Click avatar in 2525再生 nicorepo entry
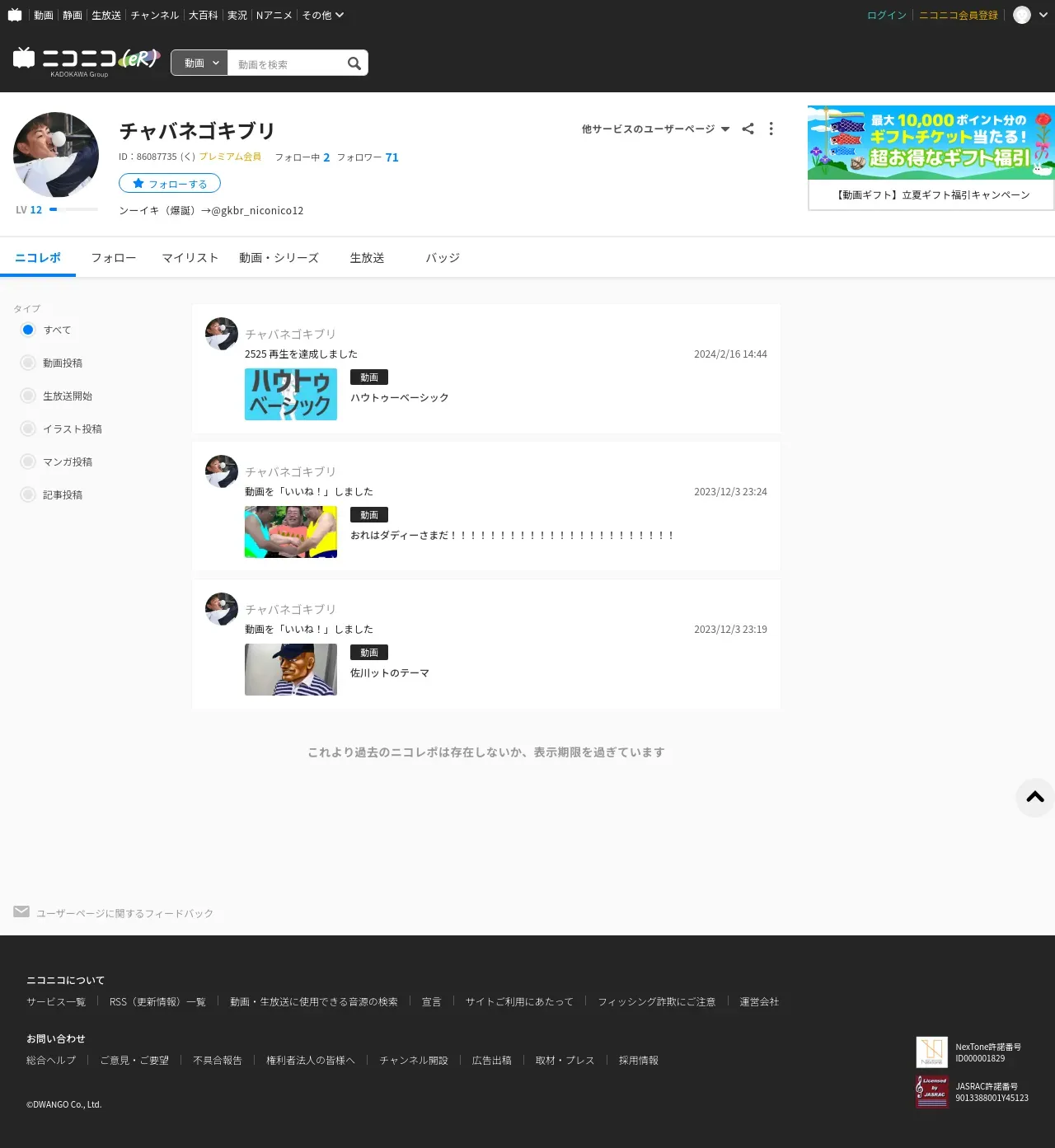Viewport: 1055px width, 1148px height. 222,334
